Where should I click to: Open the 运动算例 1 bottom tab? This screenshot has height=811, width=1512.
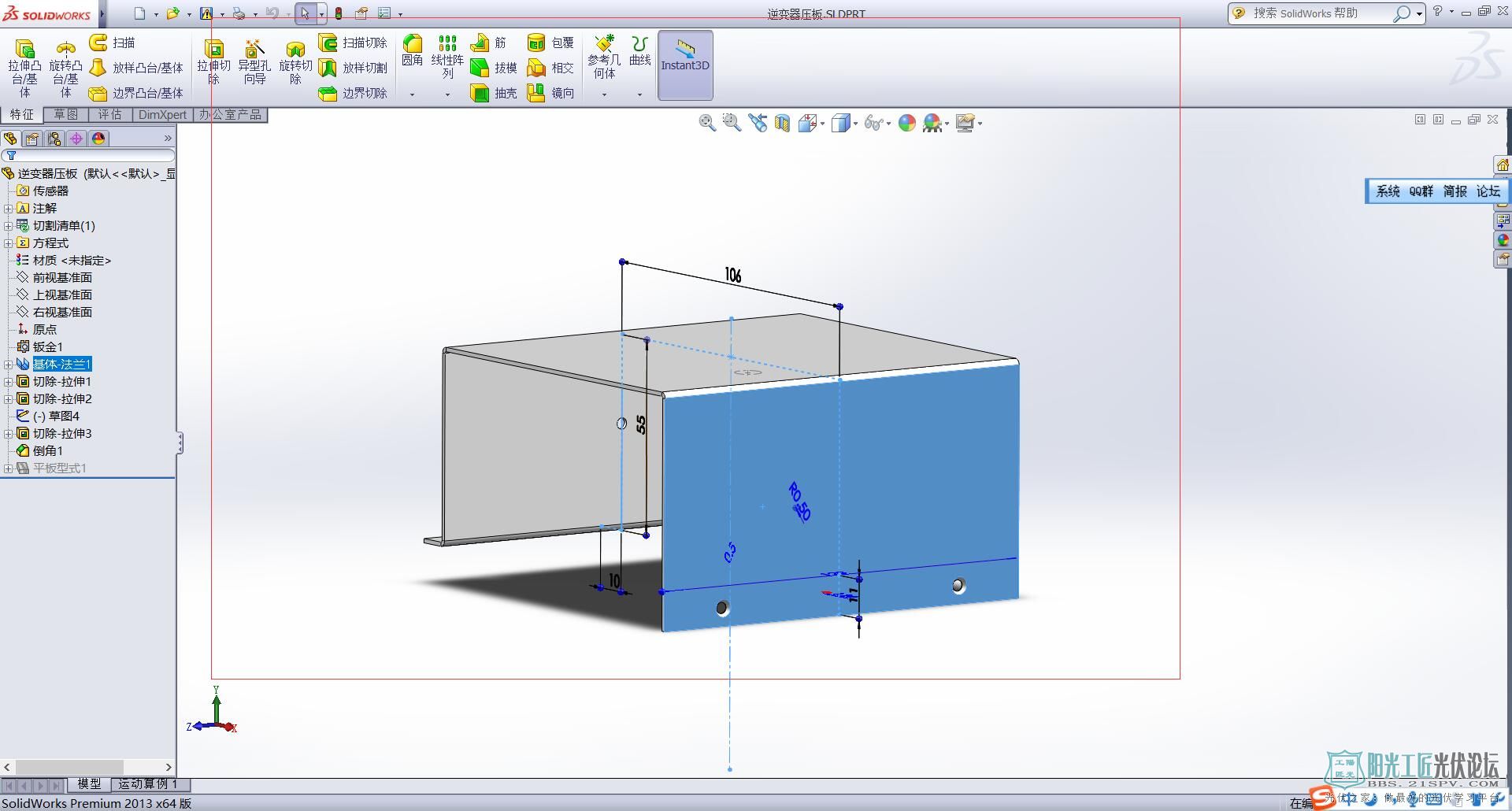point(148,784)
